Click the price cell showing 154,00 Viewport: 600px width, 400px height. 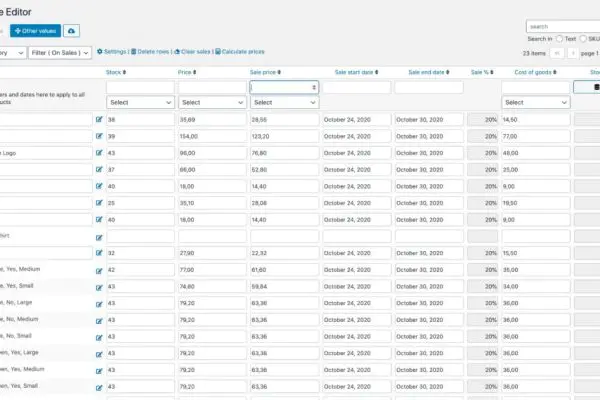click(x=212, y=136)
